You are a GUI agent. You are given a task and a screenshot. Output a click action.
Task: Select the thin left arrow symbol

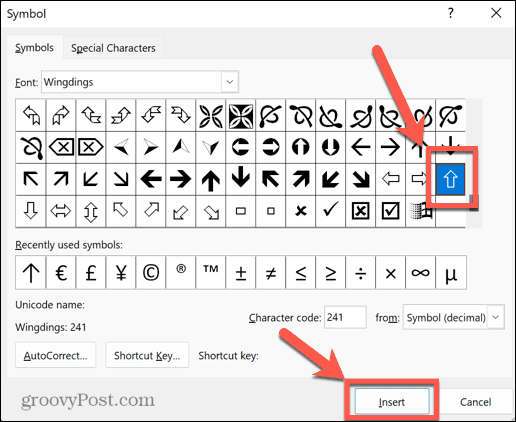[360, 147]
